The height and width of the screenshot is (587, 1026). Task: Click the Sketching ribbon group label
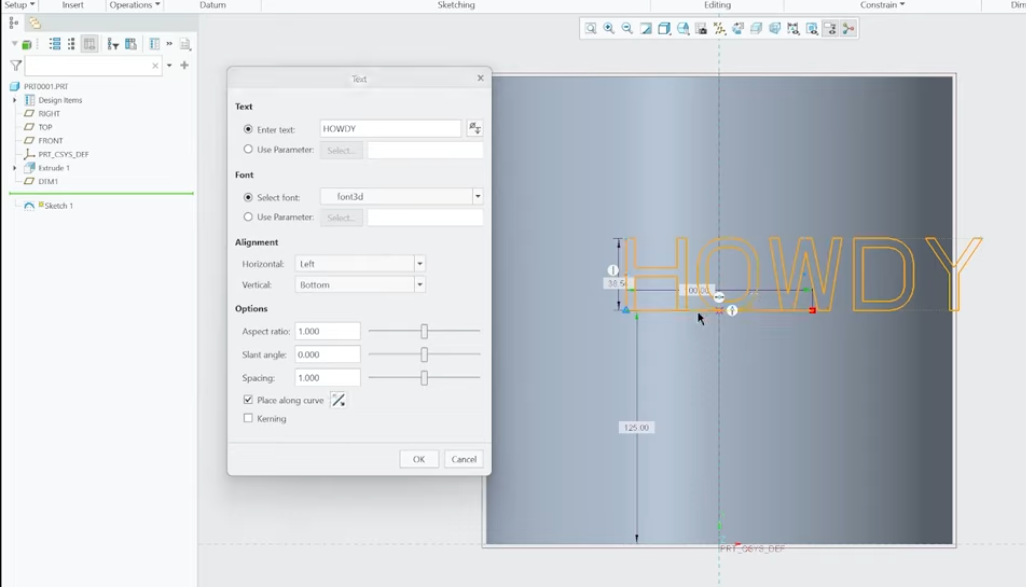[456, 5]
